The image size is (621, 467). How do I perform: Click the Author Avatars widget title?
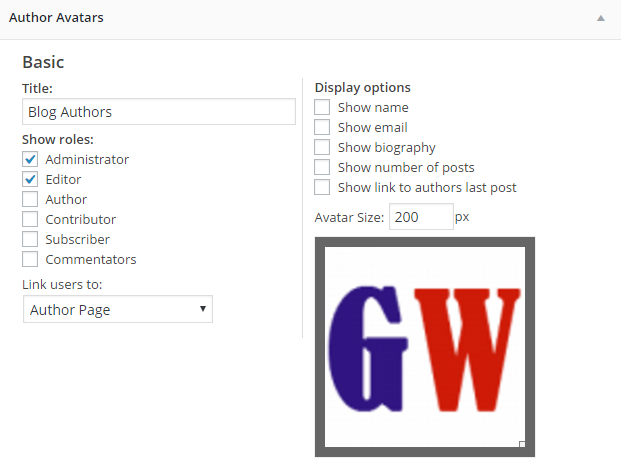tap(56, 18)
